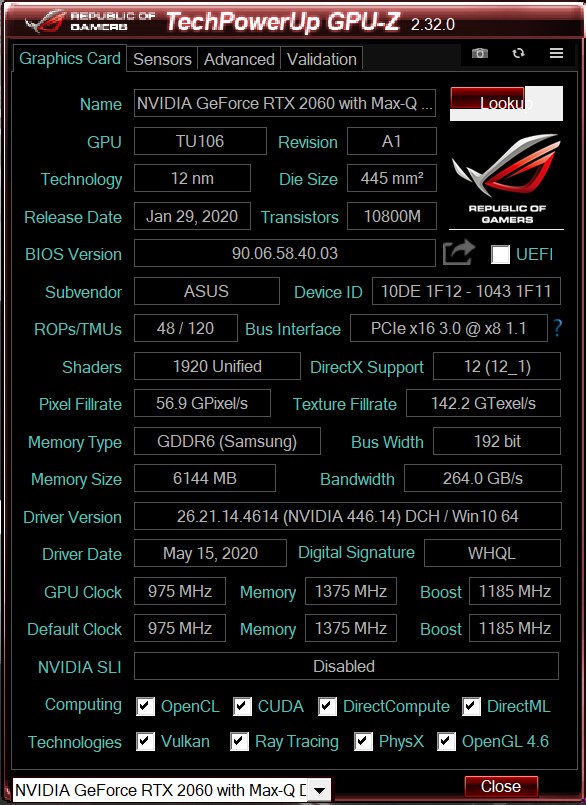This screenshot has width=586, height=805.
Task: Click the BIOS Version field
Action: [x=285, y=253]
